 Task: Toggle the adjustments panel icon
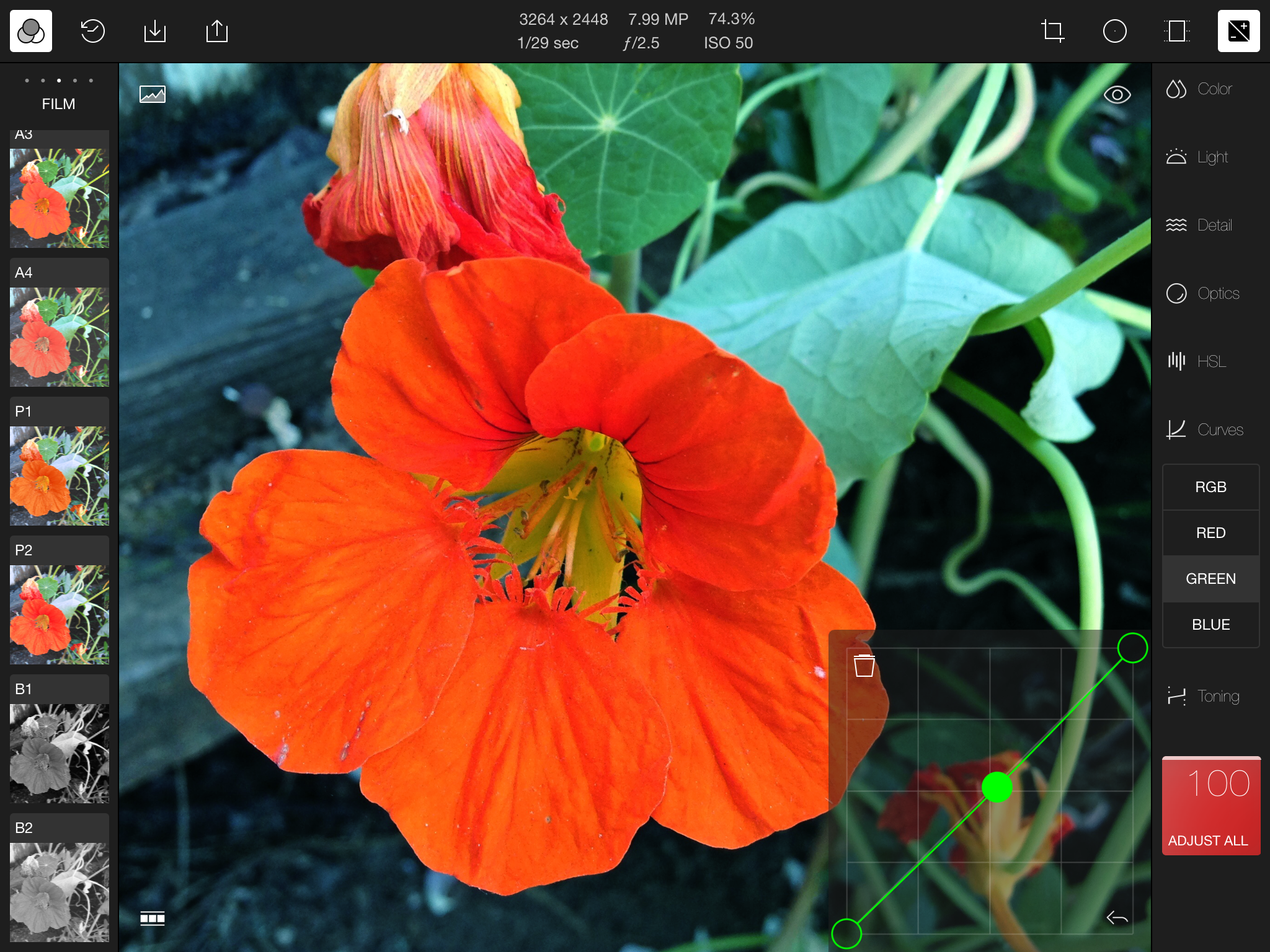pyautogui.click(x=1239, y=31)
